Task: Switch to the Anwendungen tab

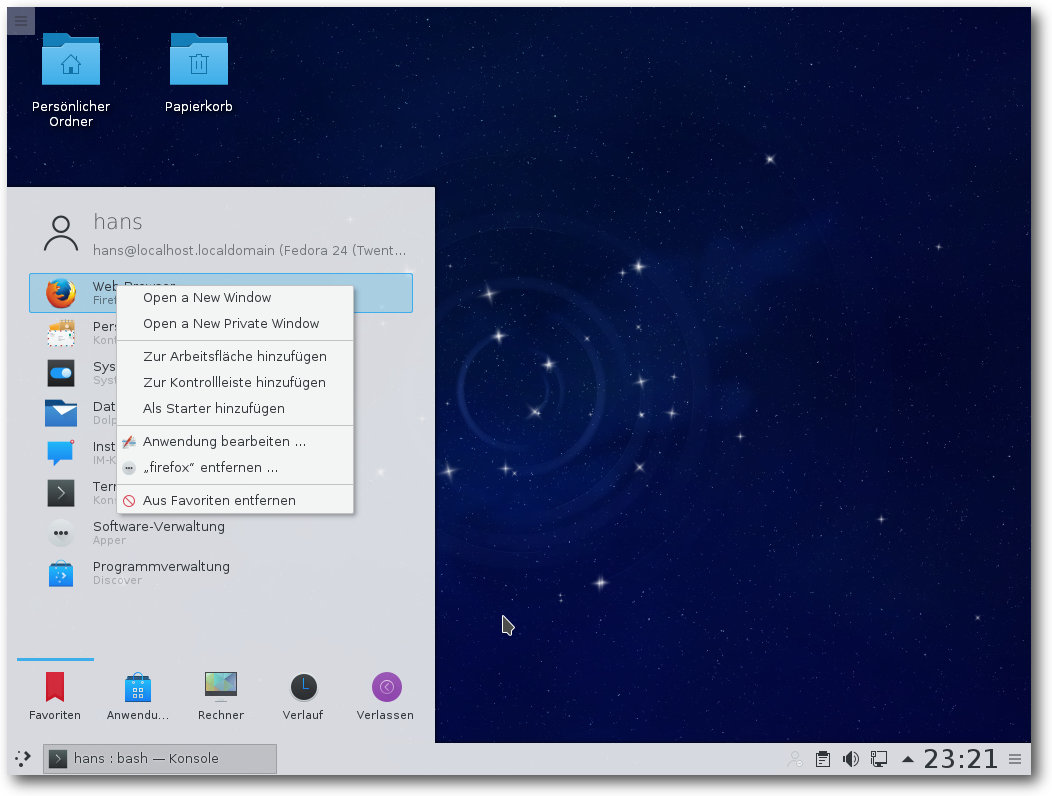Action: click(x=138, y=696)
